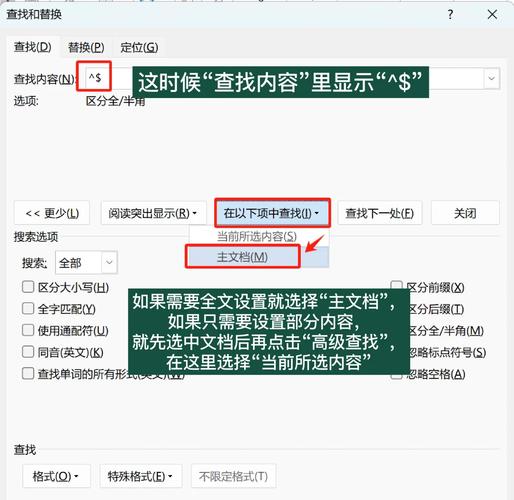Toggle 全字匹配(Y) checkbox
Viewport: 514px width, 500px height.
[28, 309]
